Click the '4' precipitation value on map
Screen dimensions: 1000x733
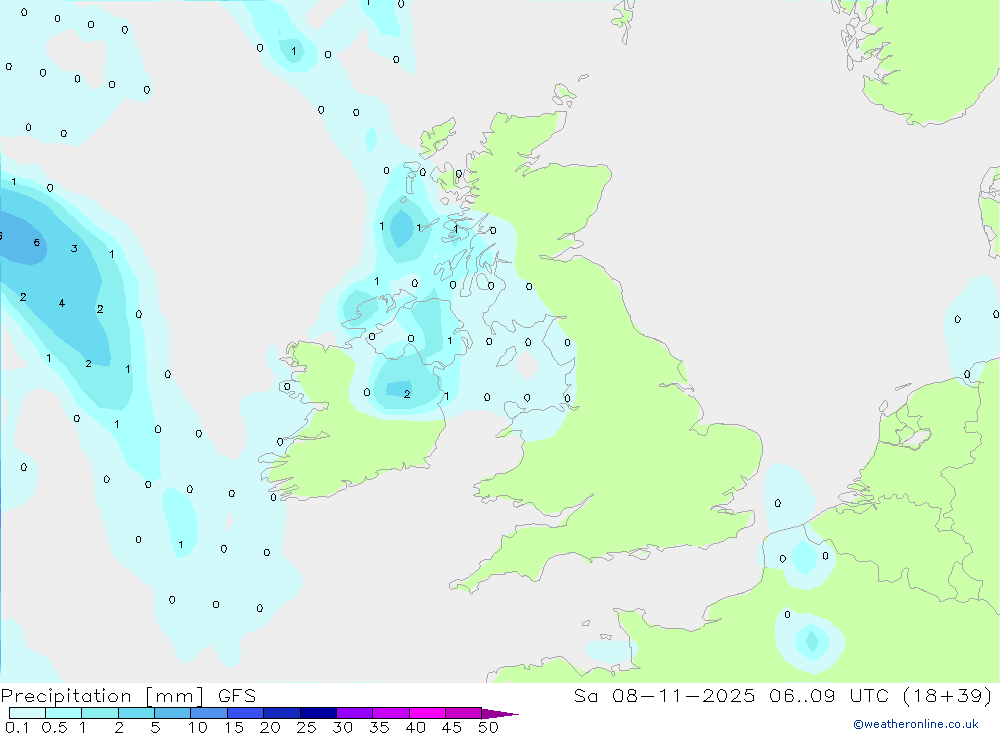62,303
